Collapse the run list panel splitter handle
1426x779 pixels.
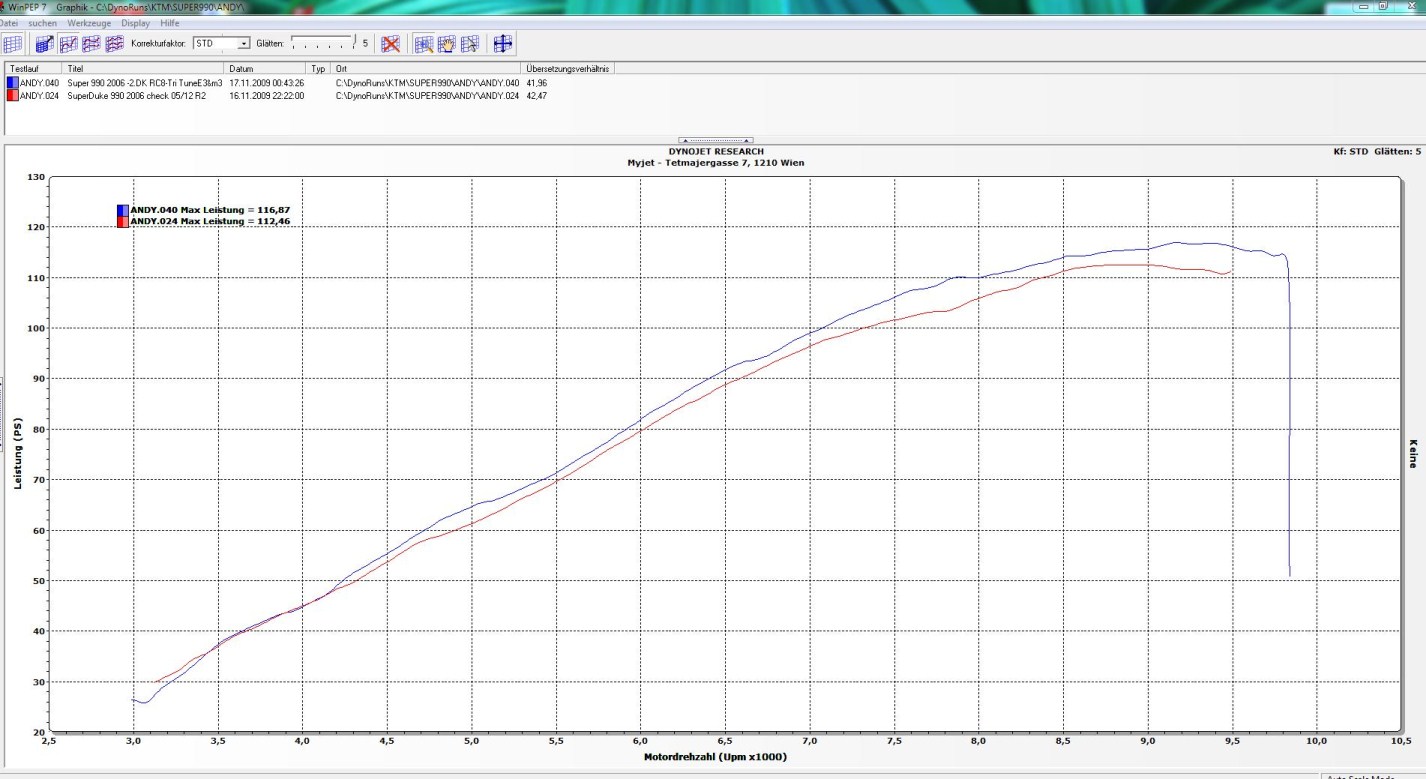point(715,141)
